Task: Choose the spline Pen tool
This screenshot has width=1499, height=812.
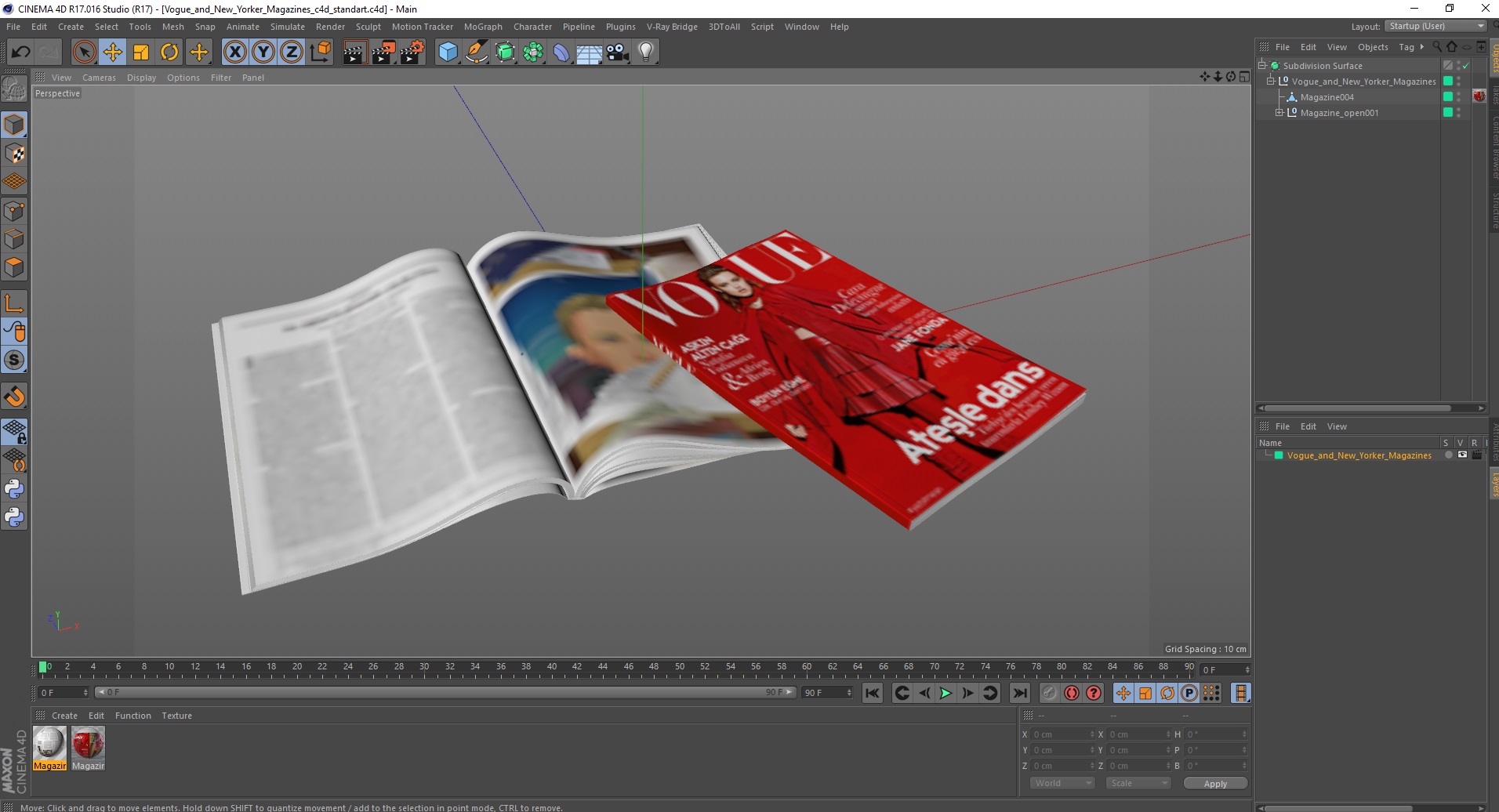Action: [477, 53]
